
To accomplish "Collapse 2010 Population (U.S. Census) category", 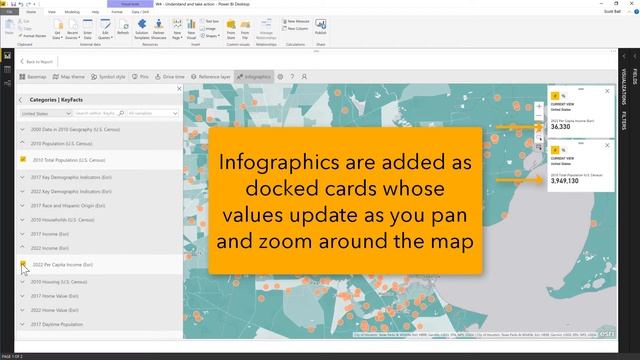I will point(22,143).
